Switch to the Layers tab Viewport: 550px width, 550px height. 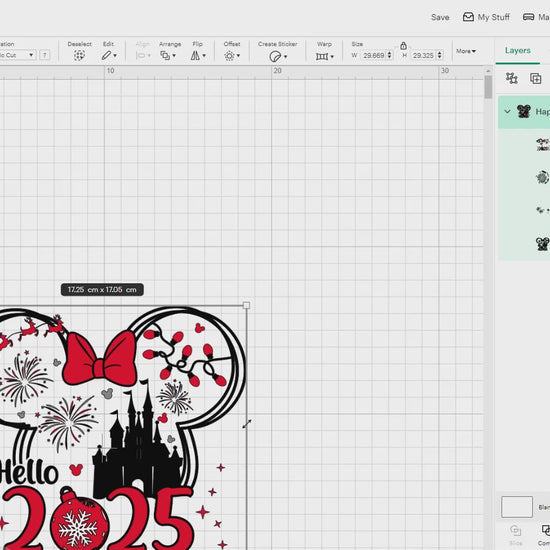click(x=518, y=51)
